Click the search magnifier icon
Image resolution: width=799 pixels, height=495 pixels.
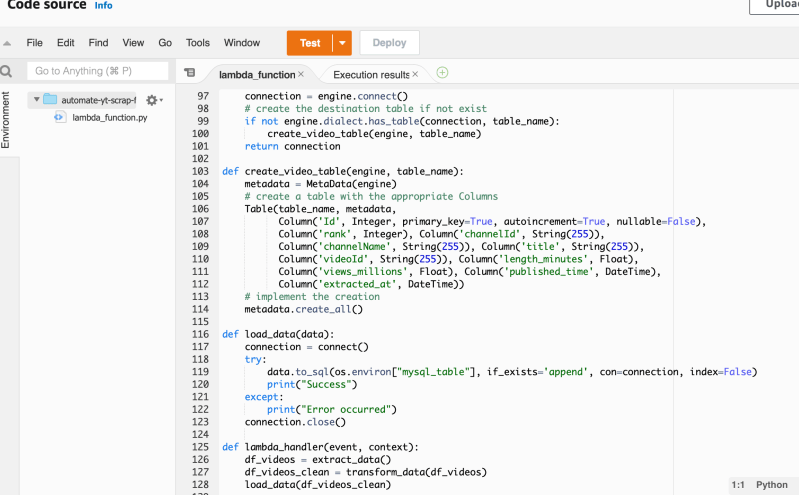point(6,71)
